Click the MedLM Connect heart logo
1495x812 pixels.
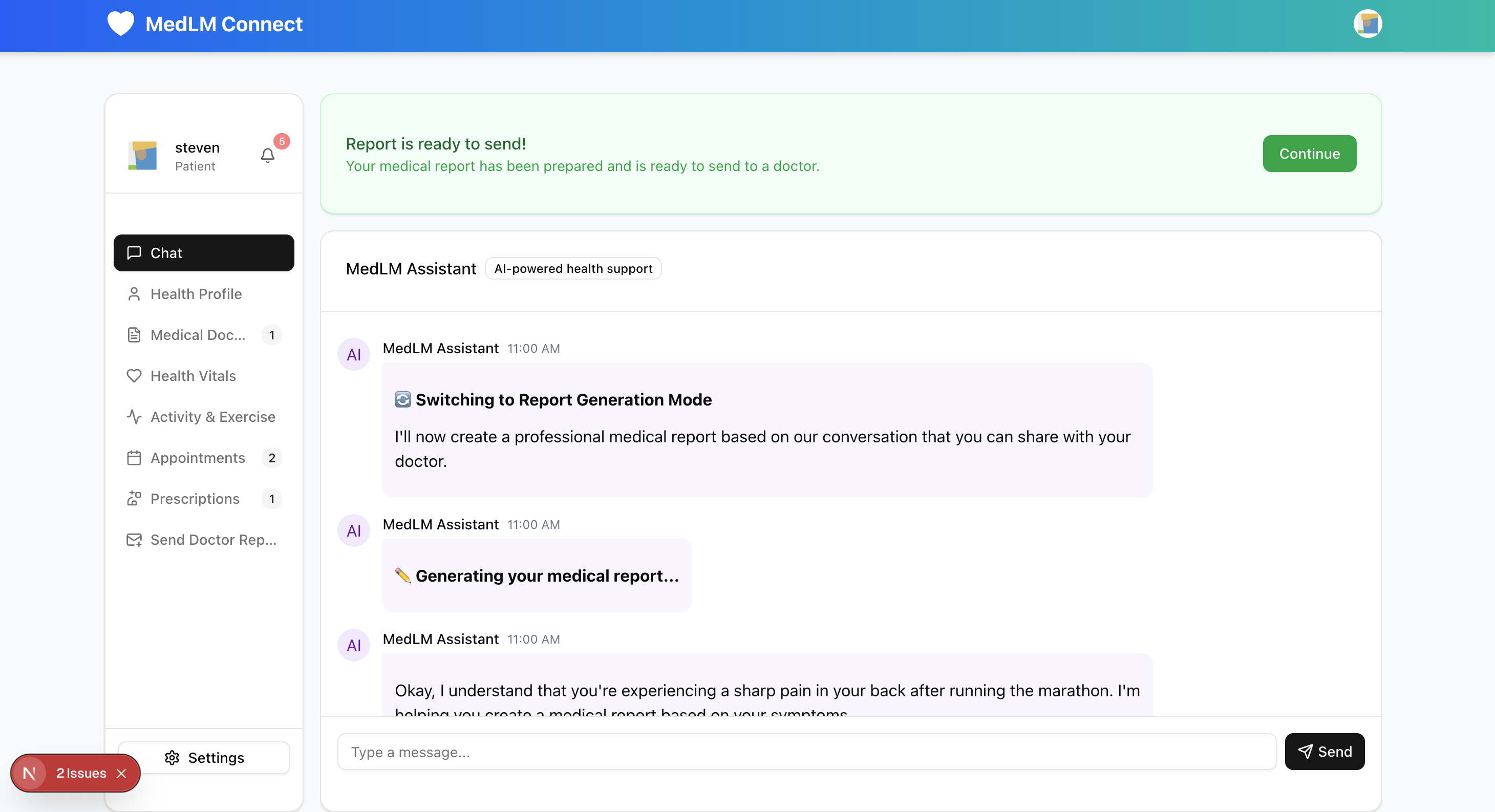tap(121, 24)
